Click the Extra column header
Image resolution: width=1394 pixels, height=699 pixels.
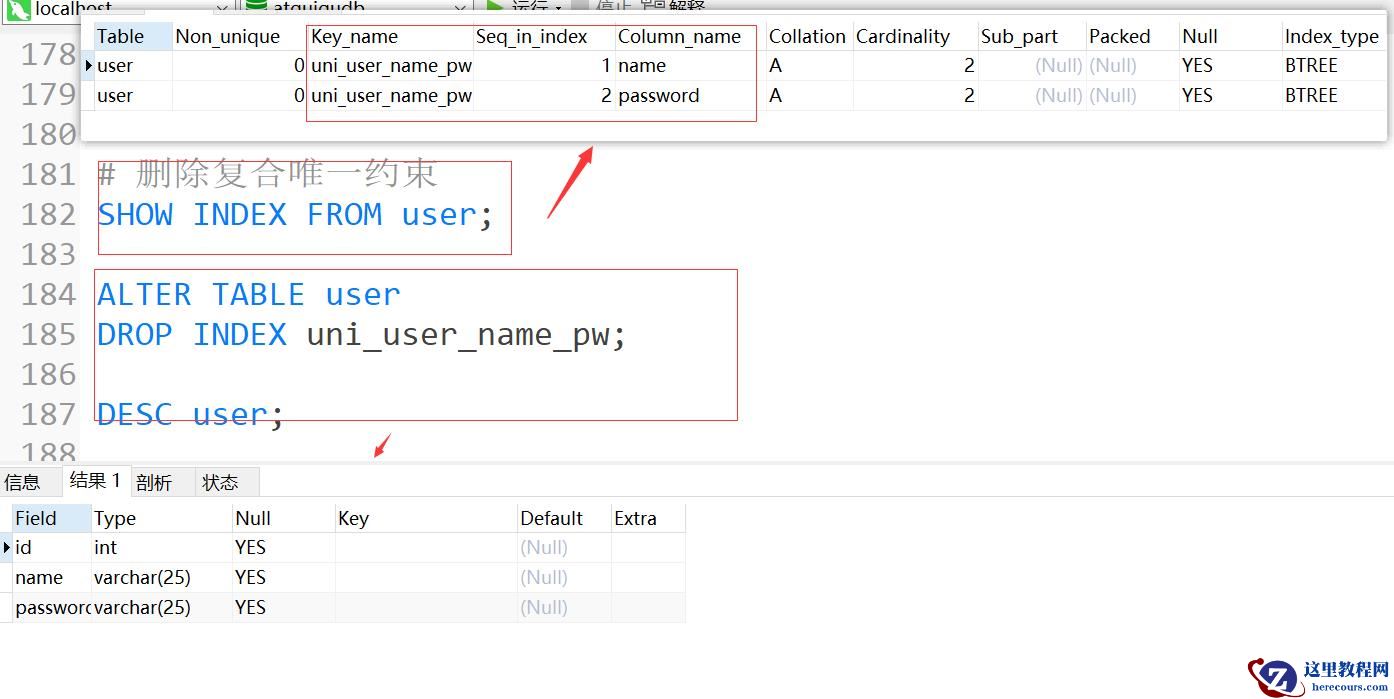(x=648, y=518)
